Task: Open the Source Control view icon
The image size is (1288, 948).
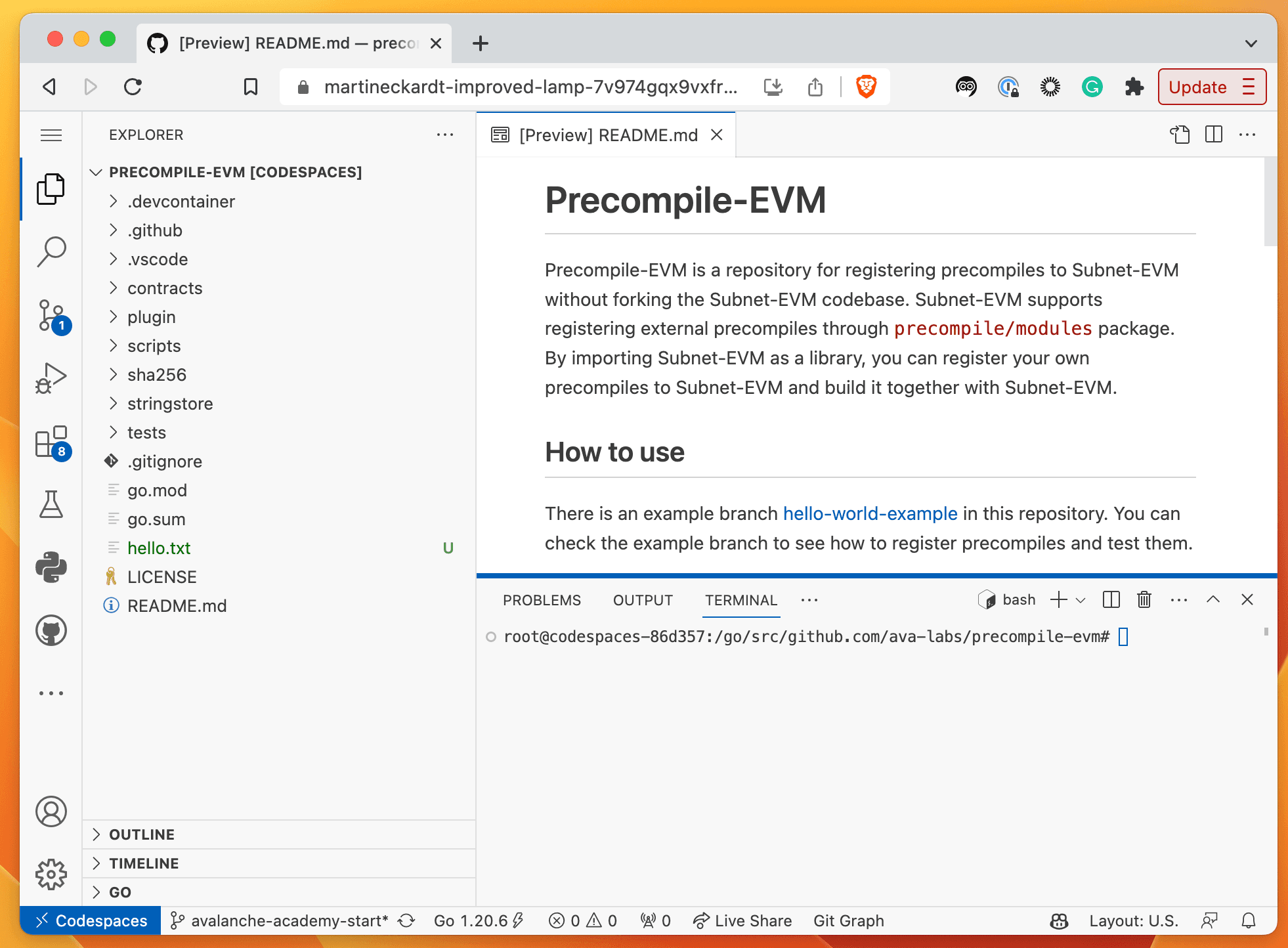Action: coord(51,316)
